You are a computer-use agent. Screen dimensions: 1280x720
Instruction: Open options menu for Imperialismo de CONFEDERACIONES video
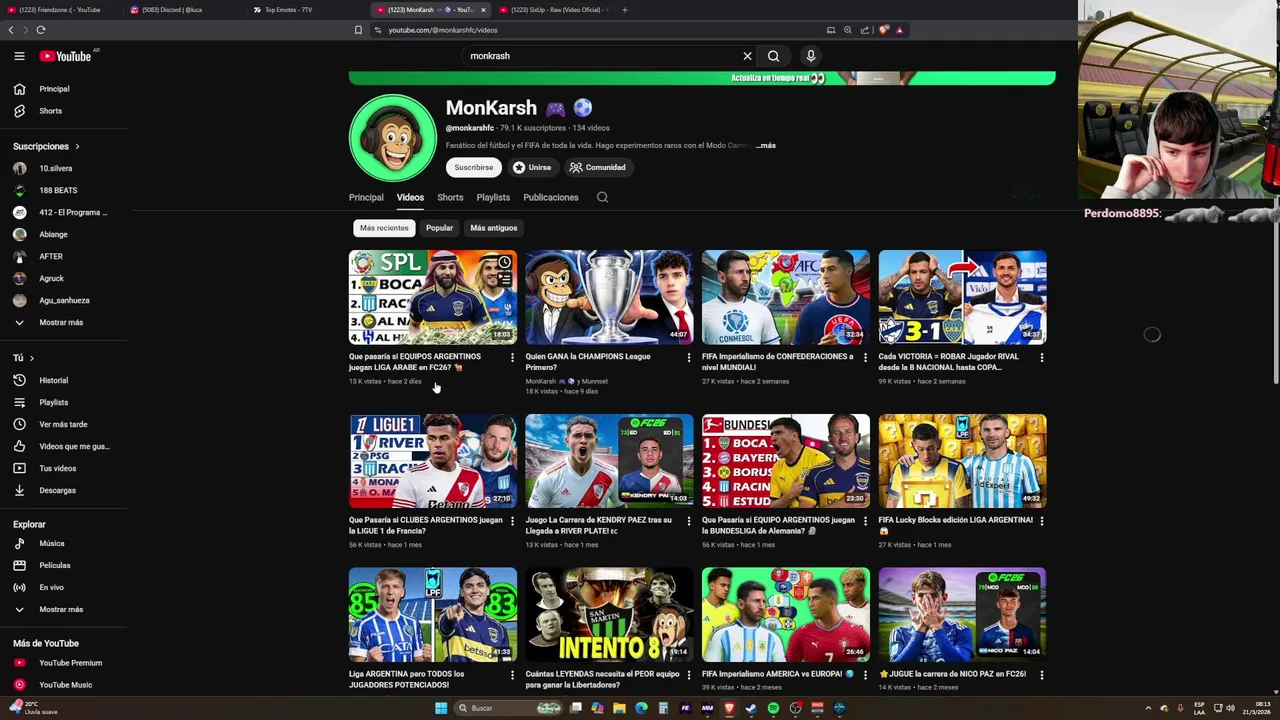pyautogui.click(x=865, y=357)
